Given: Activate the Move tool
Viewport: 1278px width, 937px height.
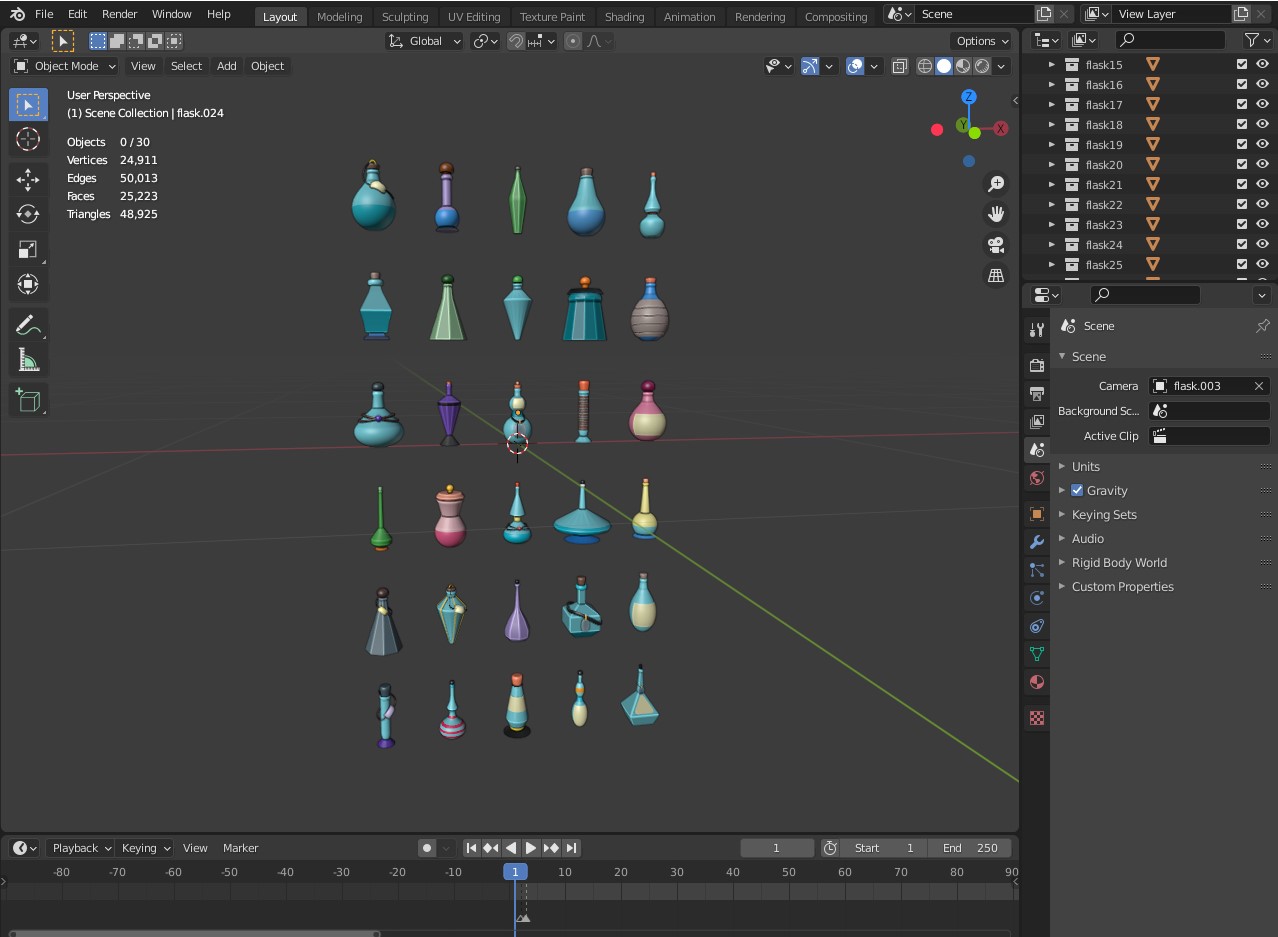Looking at the screenshot, I should [x=28, y=180].
